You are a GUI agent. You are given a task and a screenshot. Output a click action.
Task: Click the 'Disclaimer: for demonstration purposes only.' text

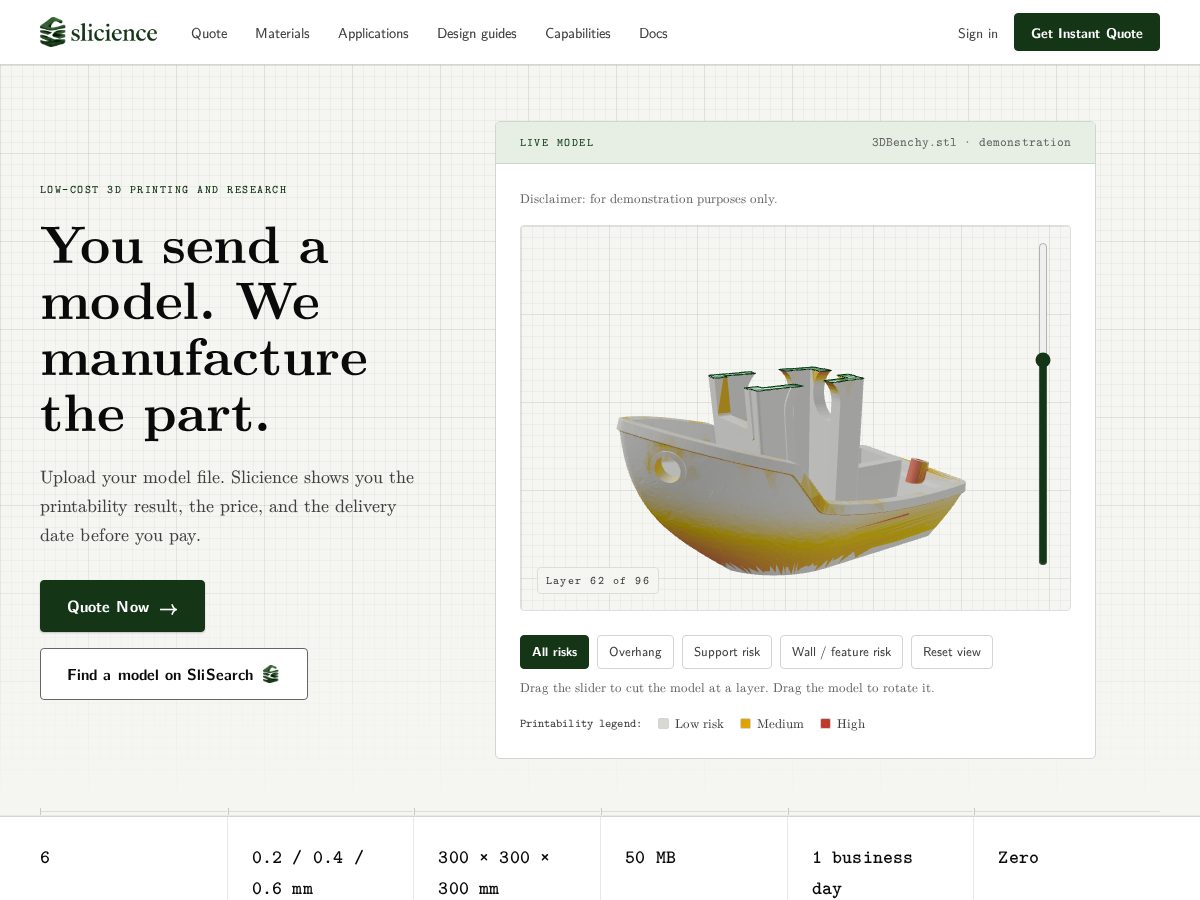tap(648, 199)
